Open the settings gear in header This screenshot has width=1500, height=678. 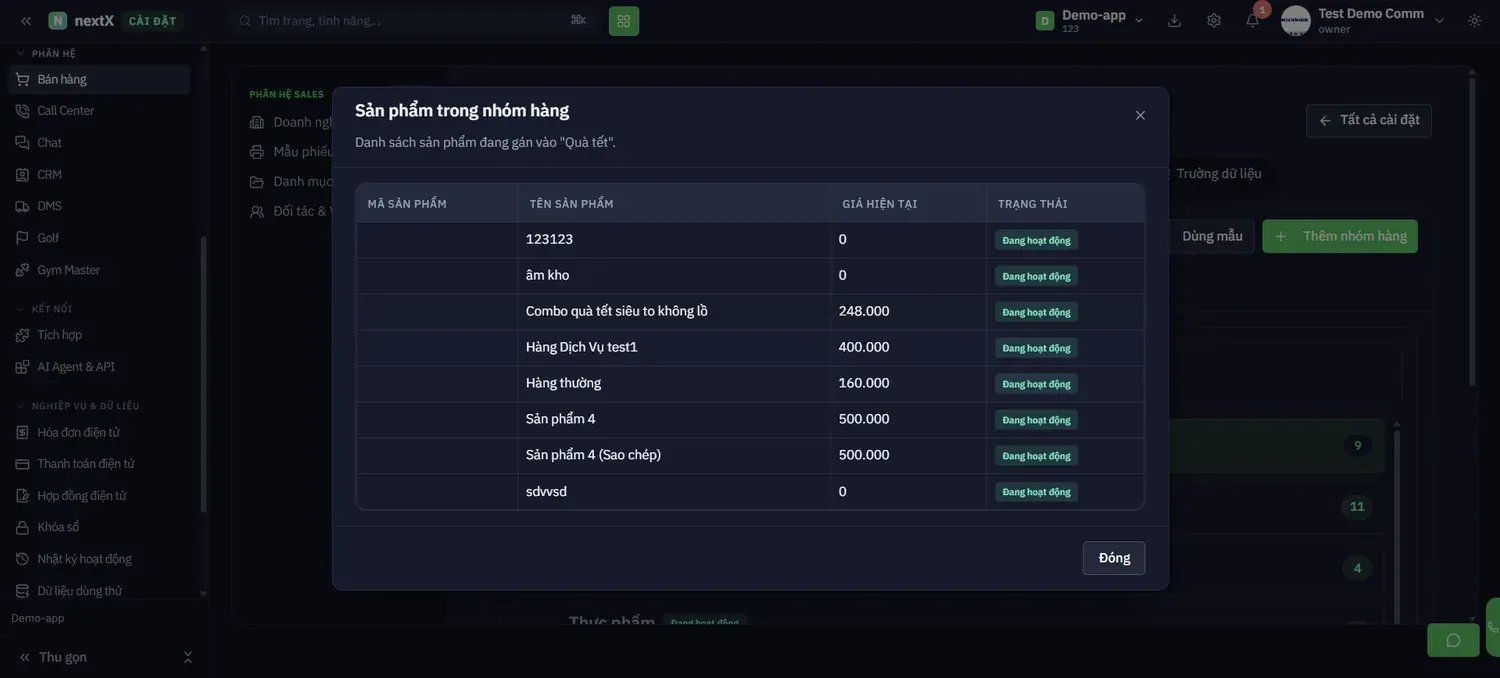click(x=1214, y=21)
